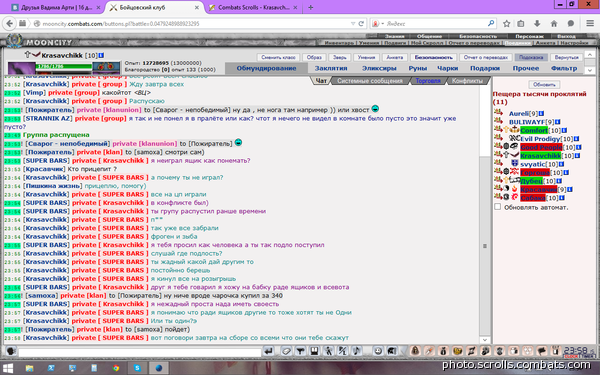Click the chat message input field
Viewport: 600px width, 375px height.
(139, 352)
